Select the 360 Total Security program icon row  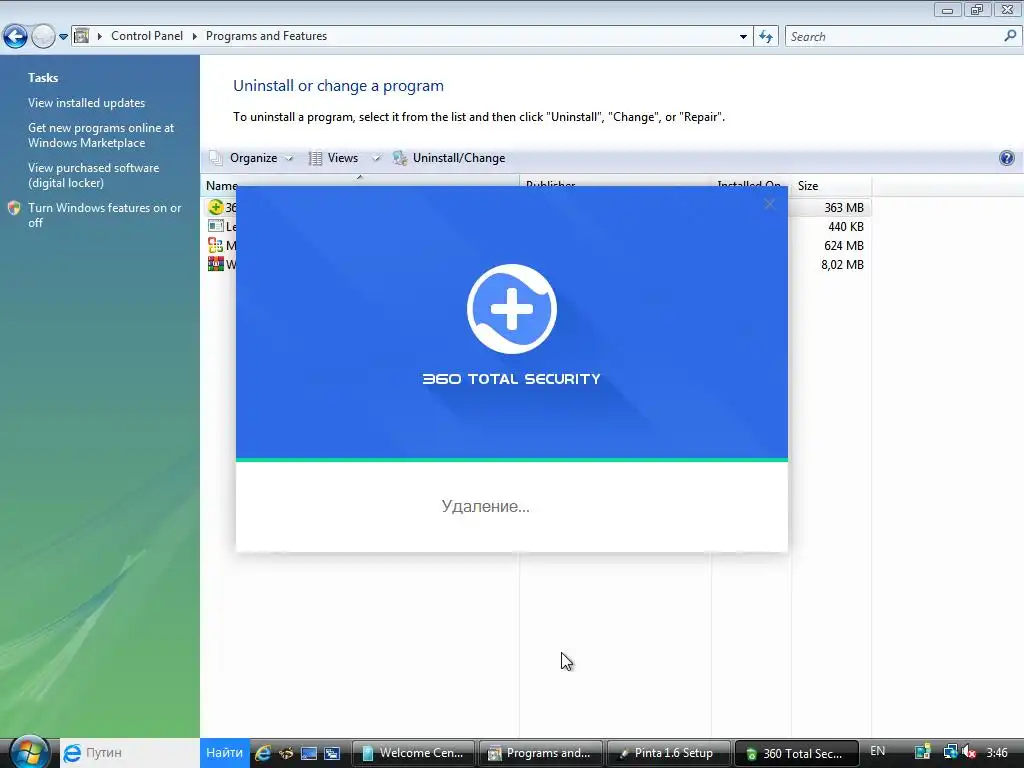[x=216, y=208]
